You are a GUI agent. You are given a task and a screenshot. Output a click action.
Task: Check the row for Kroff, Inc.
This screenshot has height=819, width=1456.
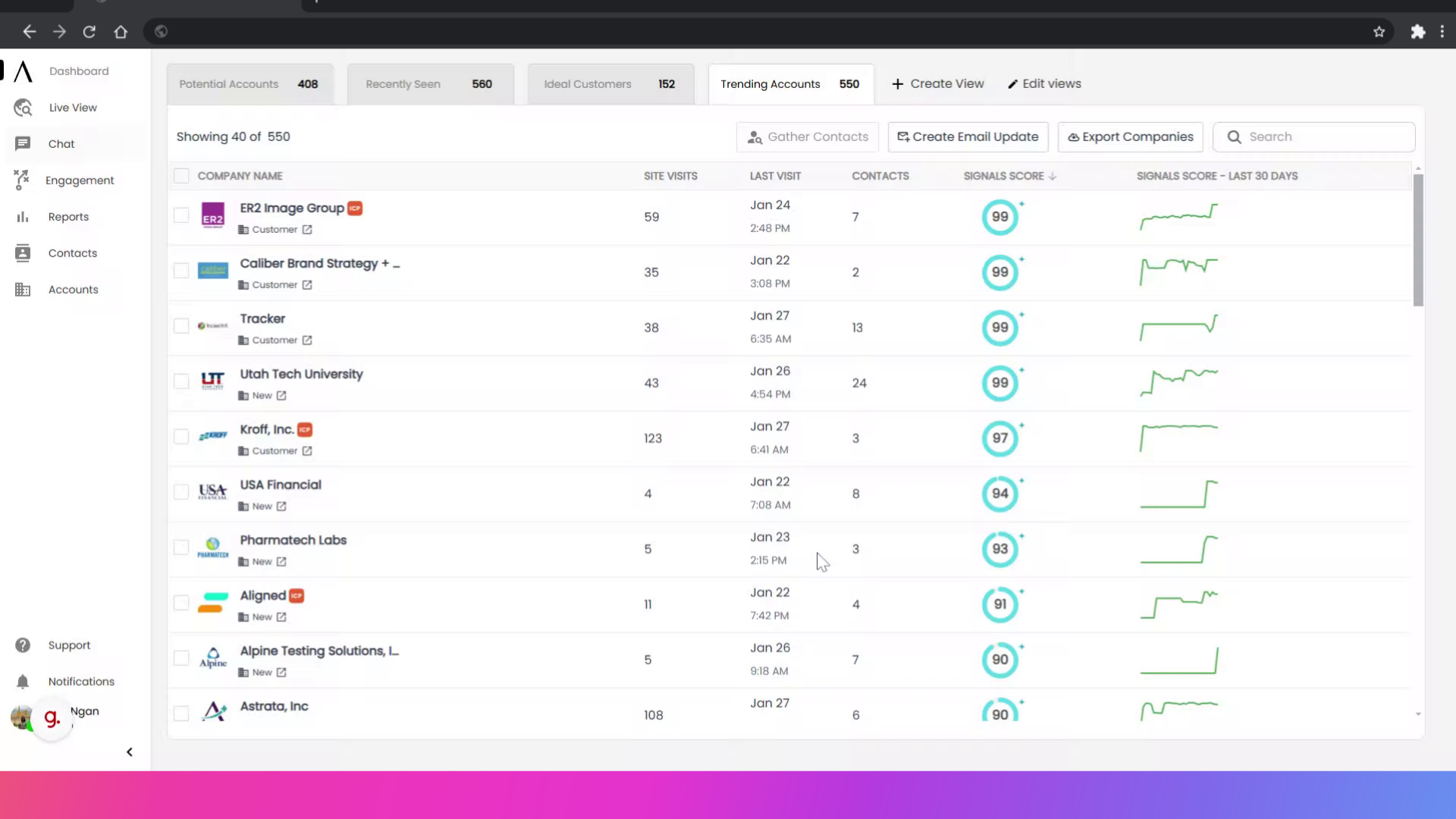[x=181, y=436]
